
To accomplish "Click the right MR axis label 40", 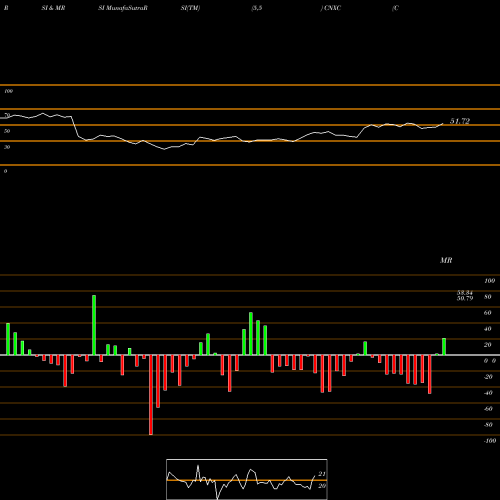I will click(488, 329).
